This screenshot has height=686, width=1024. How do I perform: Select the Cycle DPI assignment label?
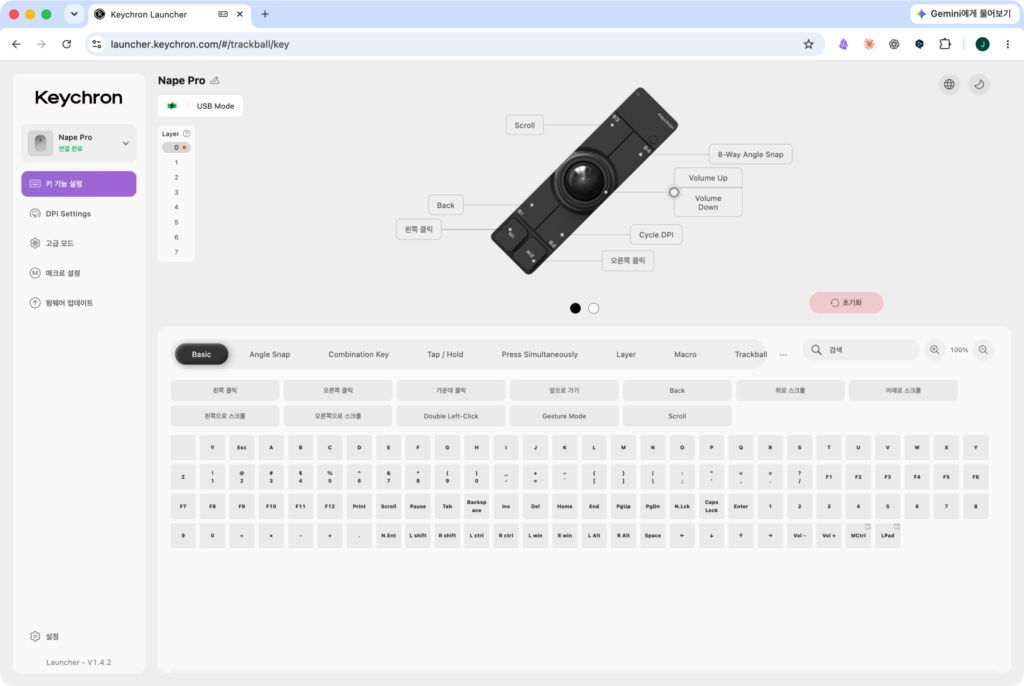coord(656,235)
